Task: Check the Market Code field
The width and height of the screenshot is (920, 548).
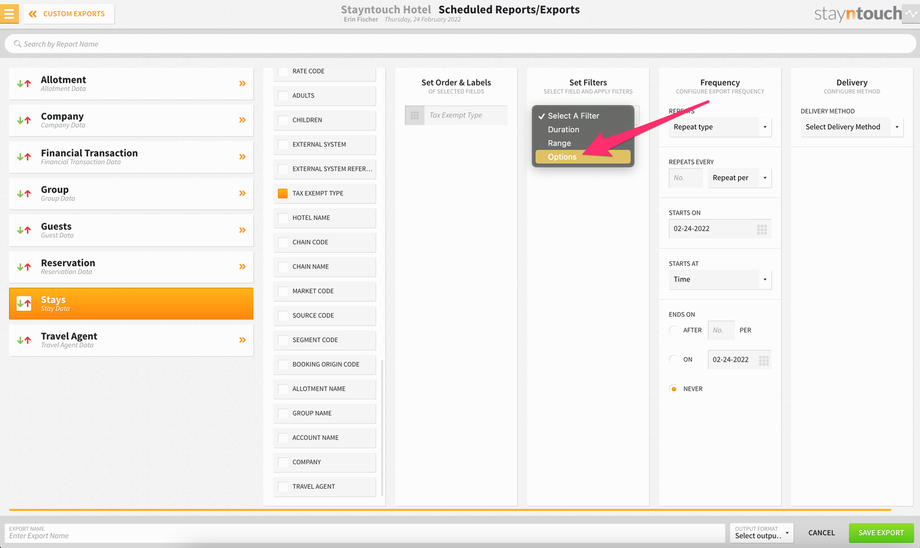Action: (283, 291)
